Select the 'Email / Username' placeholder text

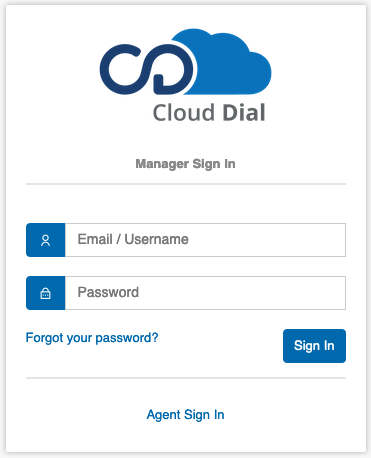click(133, 239)
